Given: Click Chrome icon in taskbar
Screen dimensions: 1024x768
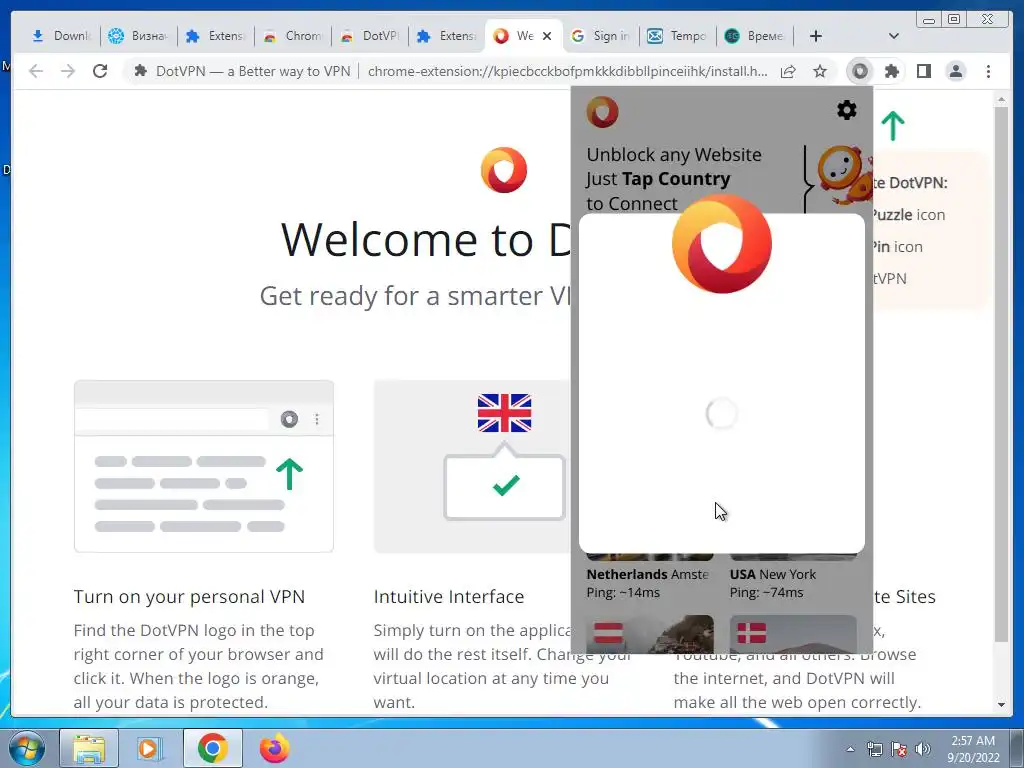Looking at the screenshot, I should 212,748.
